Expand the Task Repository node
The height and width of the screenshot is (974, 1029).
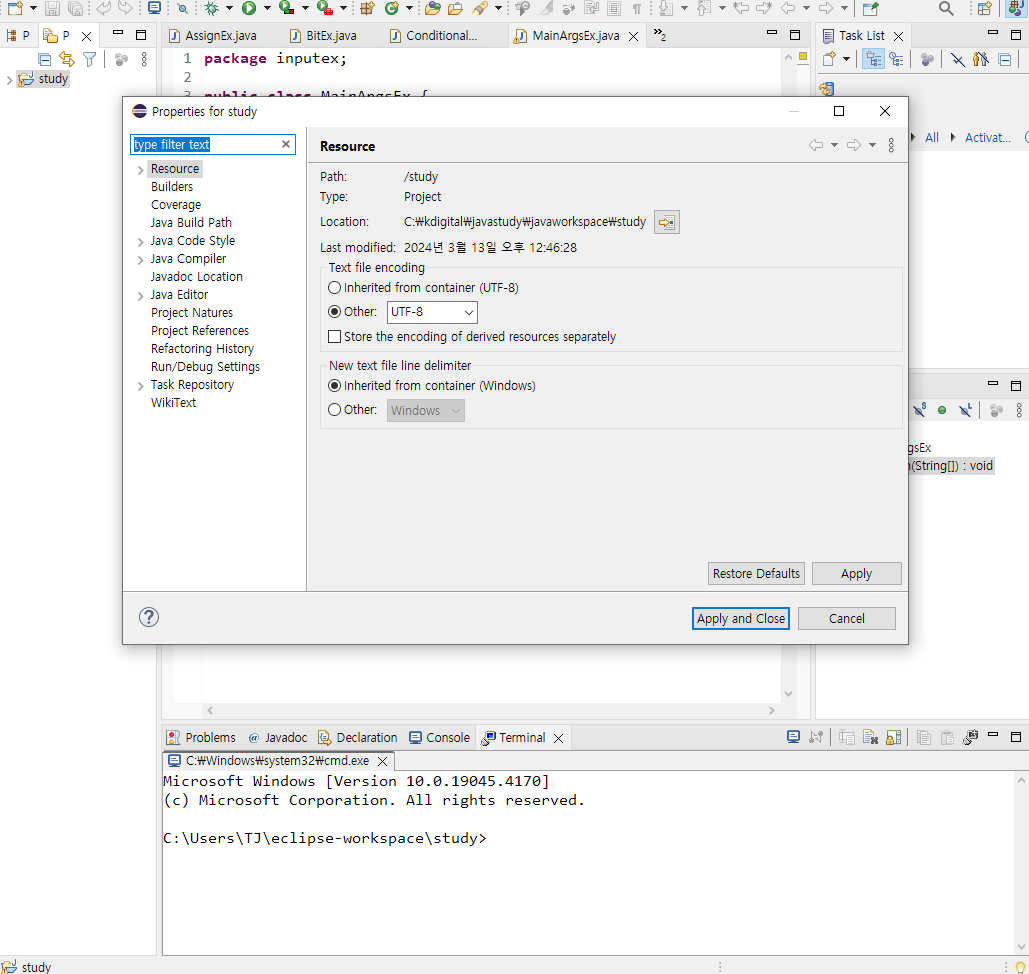coord(140,386)
